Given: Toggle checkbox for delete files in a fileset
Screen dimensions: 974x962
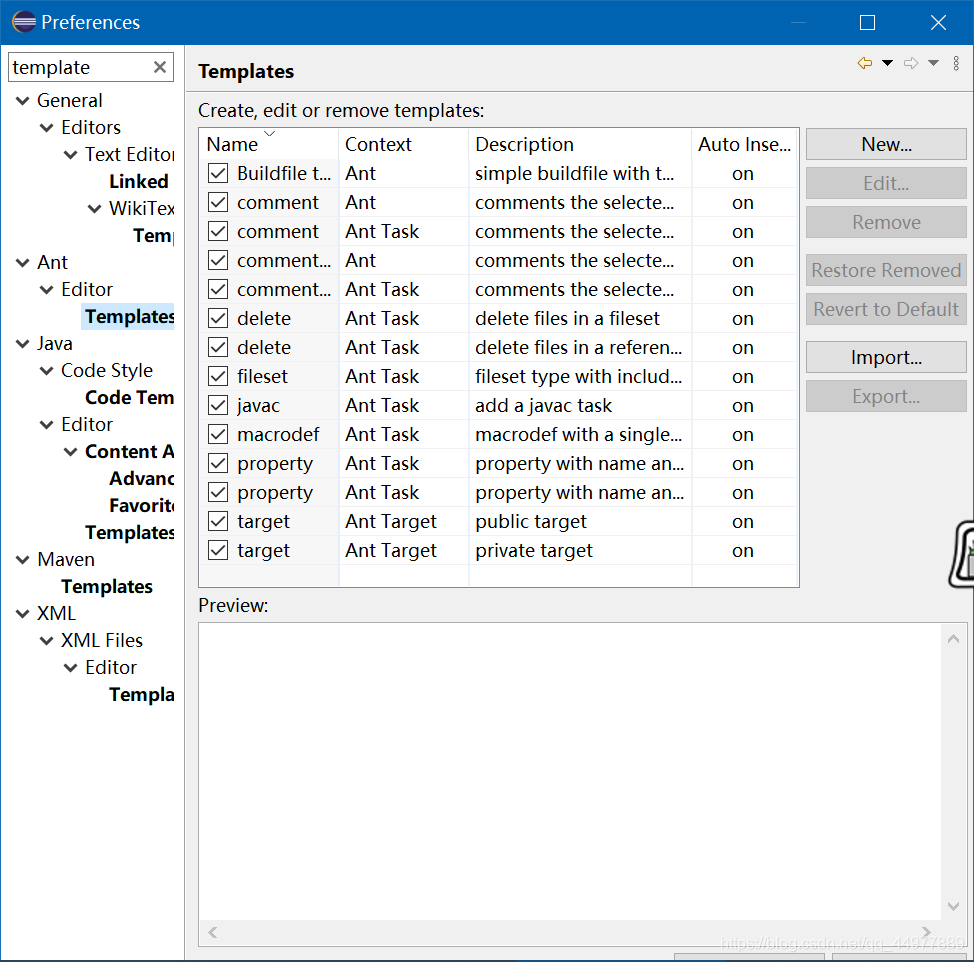Looking at the screenshot, I should click(x=218, y=318).
